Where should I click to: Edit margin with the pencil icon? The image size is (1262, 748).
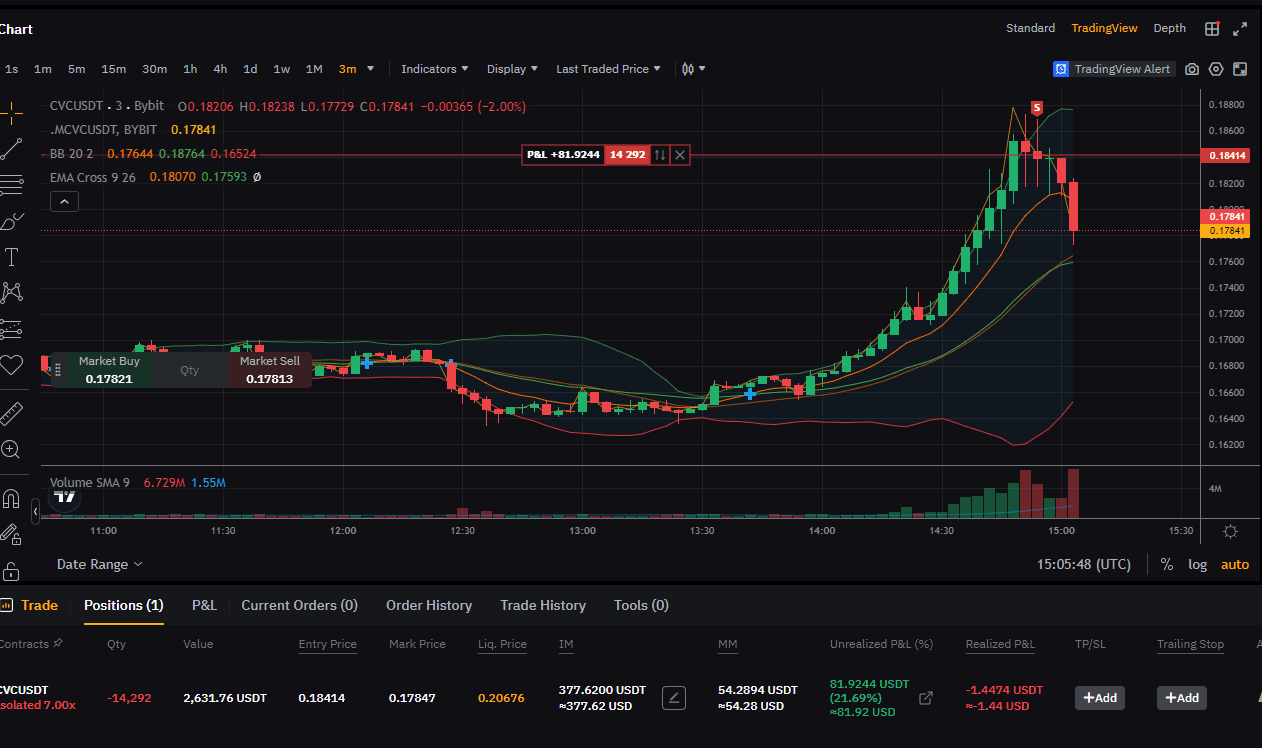point(674,698)
